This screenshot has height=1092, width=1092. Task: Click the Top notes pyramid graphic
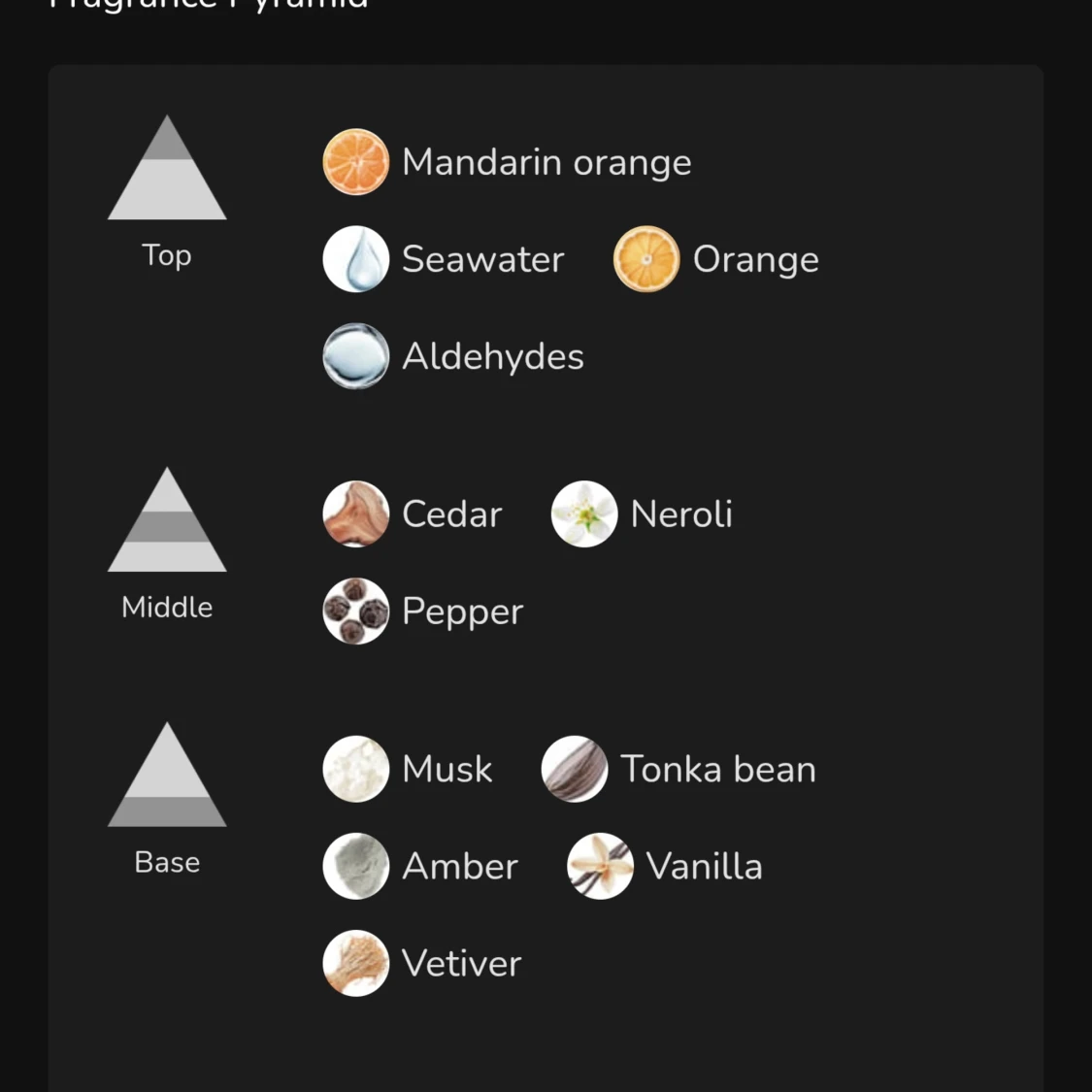click(x=167, y=167)
